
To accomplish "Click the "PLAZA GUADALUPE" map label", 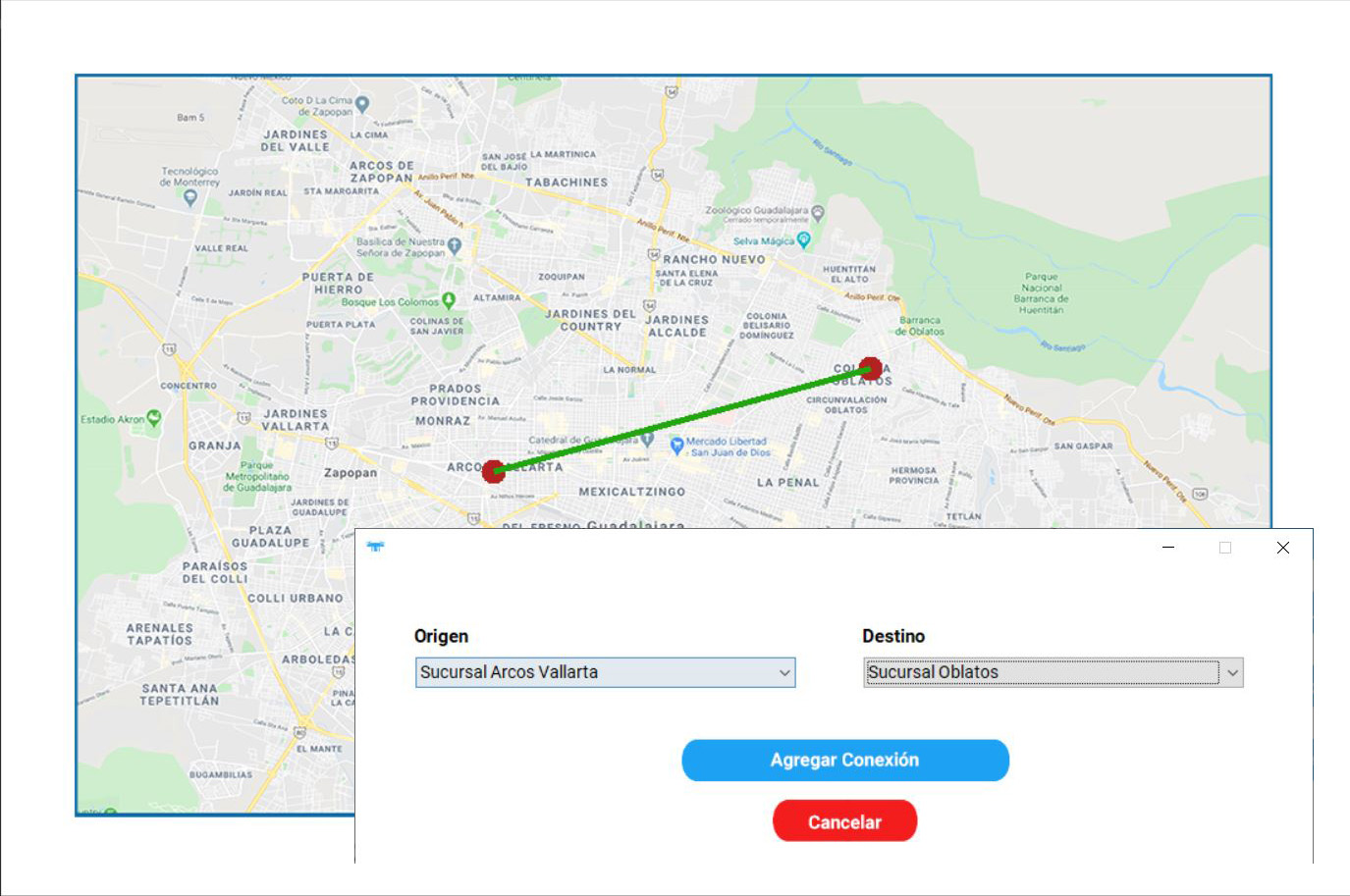I will [271, 537].
